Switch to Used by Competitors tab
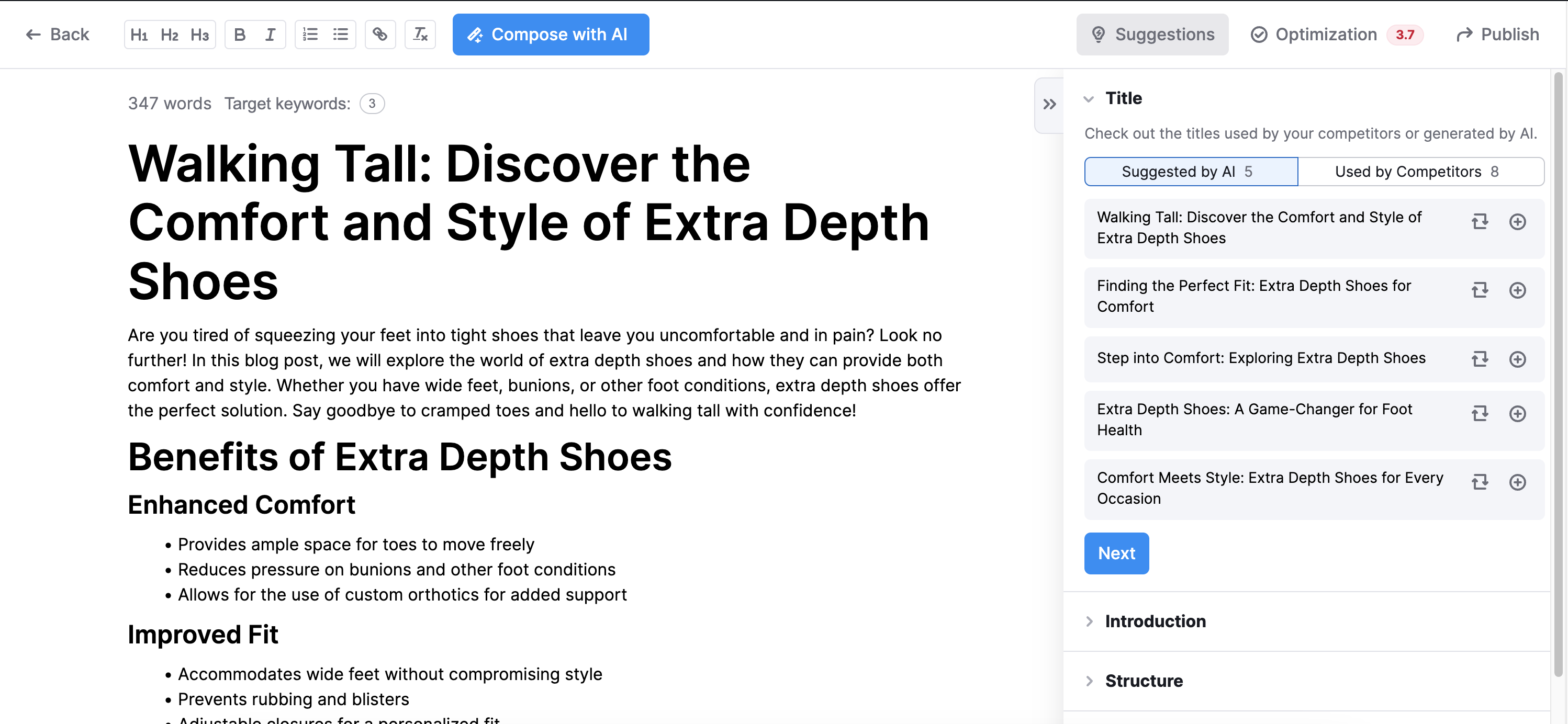Viewport: 1568px width, 724px height. 1421,172
